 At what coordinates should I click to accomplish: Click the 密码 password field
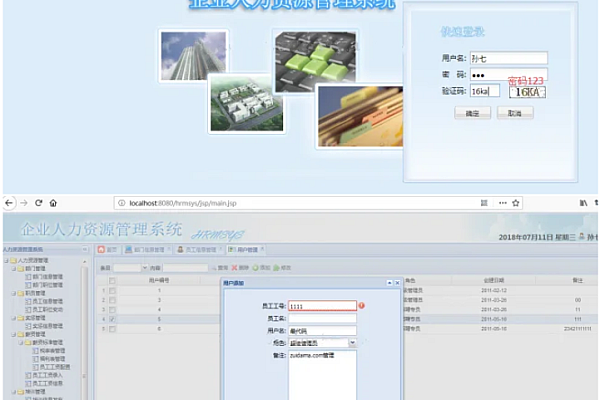509,75
